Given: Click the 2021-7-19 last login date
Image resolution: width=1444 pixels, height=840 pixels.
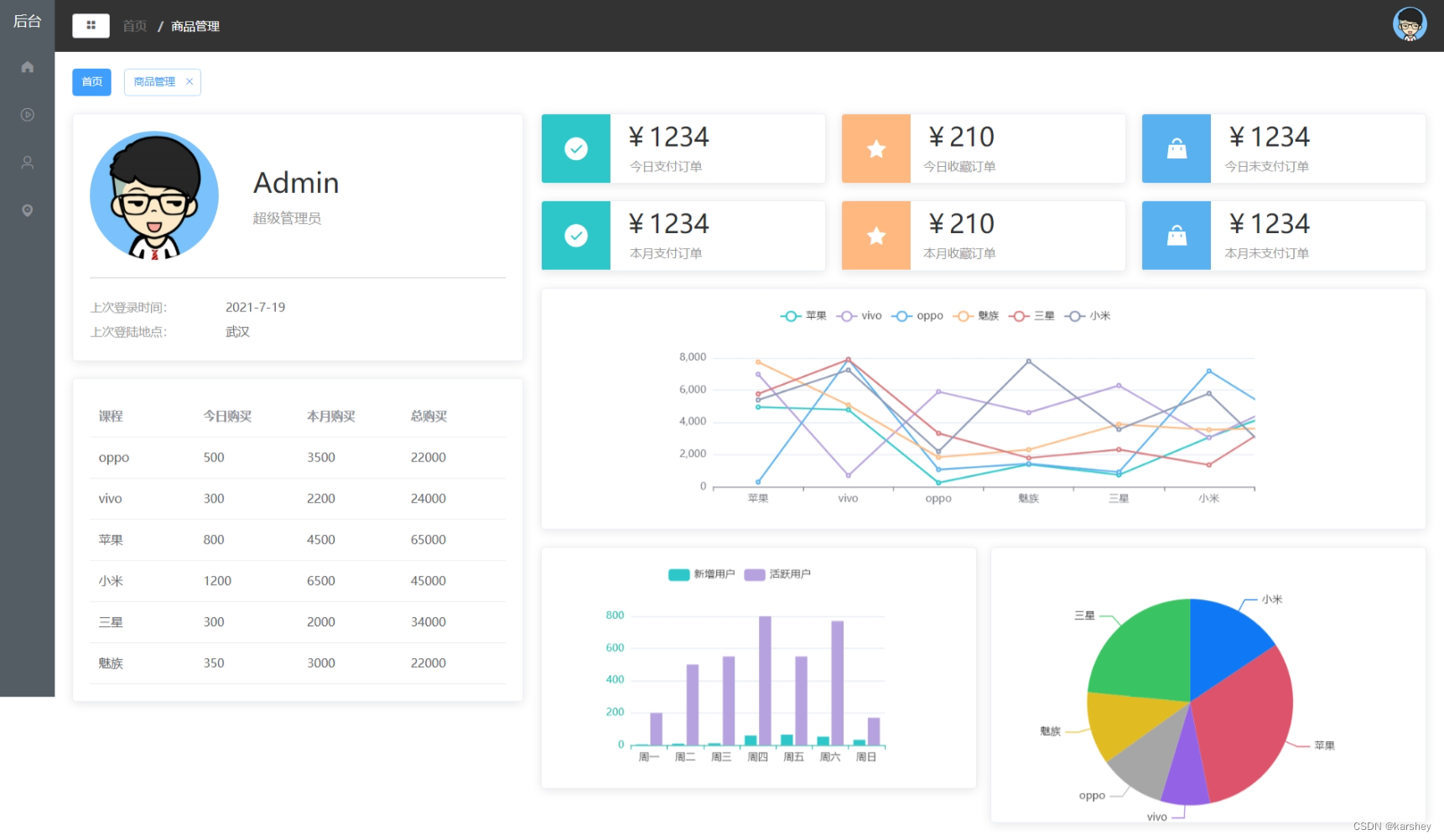Looking at the screenshot, I should tap(256, 308).
